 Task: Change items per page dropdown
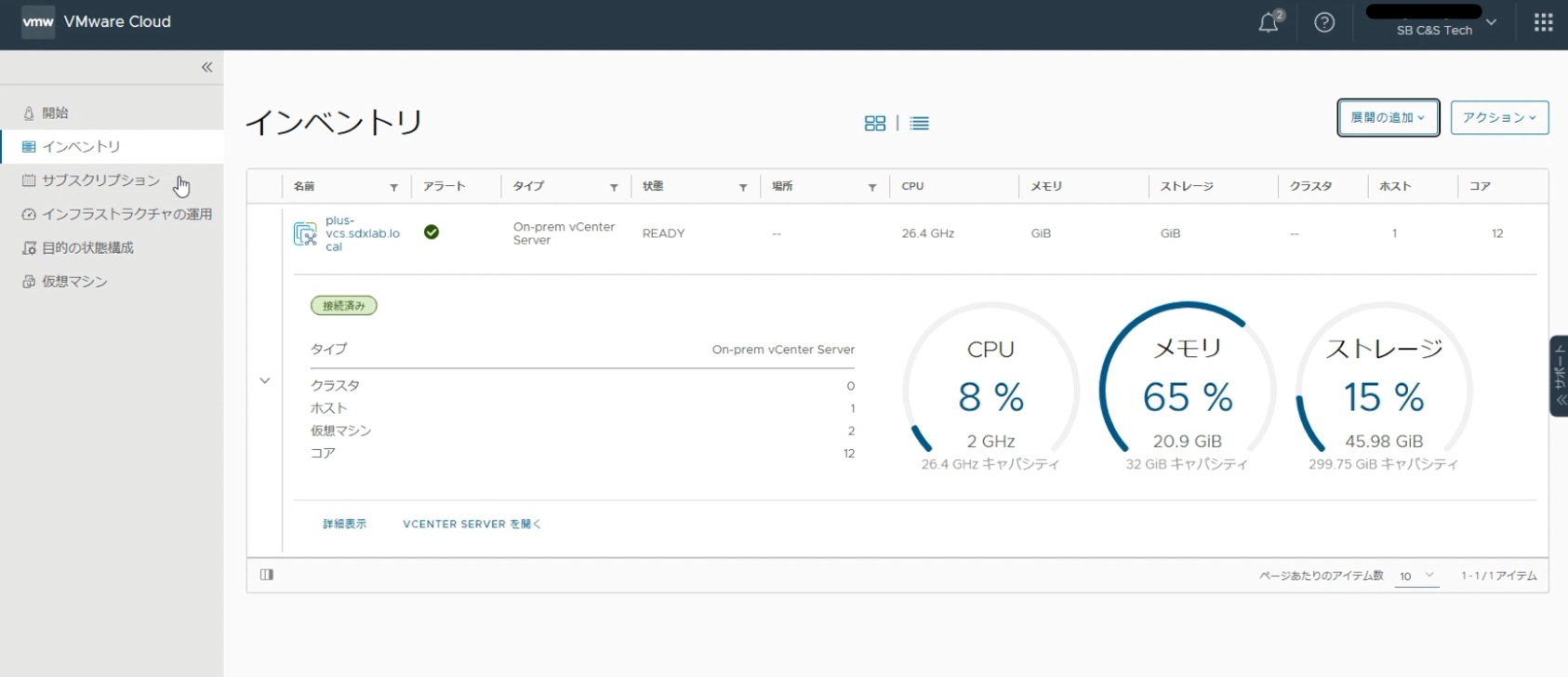(x=1417, y=576)
